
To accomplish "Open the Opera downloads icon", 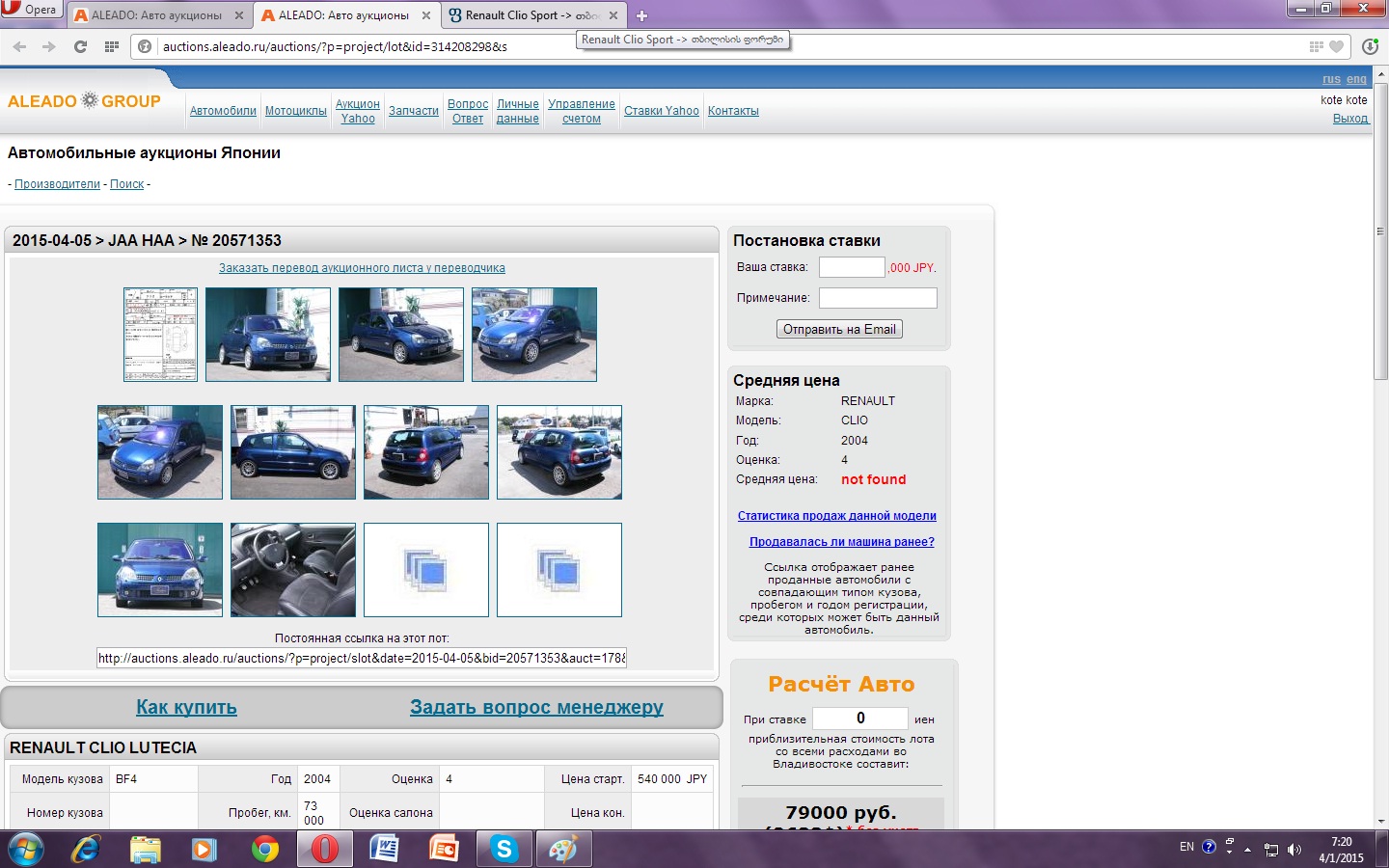I will click(x=1370, y=46).
